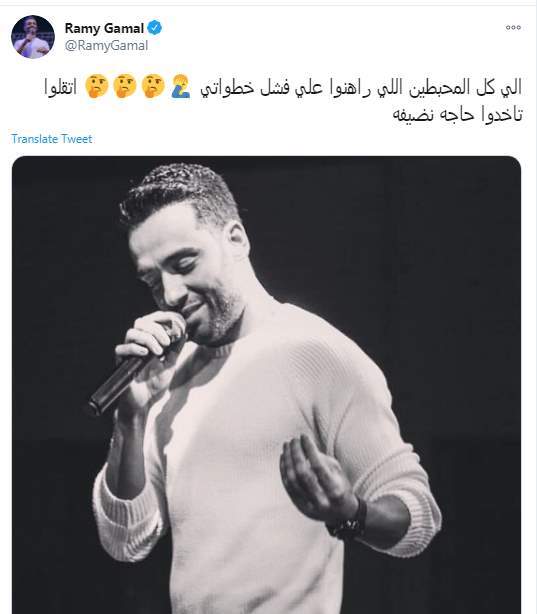Click the blue verified badge beside Ramy Gamal
This screenshot has width=537, height=614.
click(155, 28)
